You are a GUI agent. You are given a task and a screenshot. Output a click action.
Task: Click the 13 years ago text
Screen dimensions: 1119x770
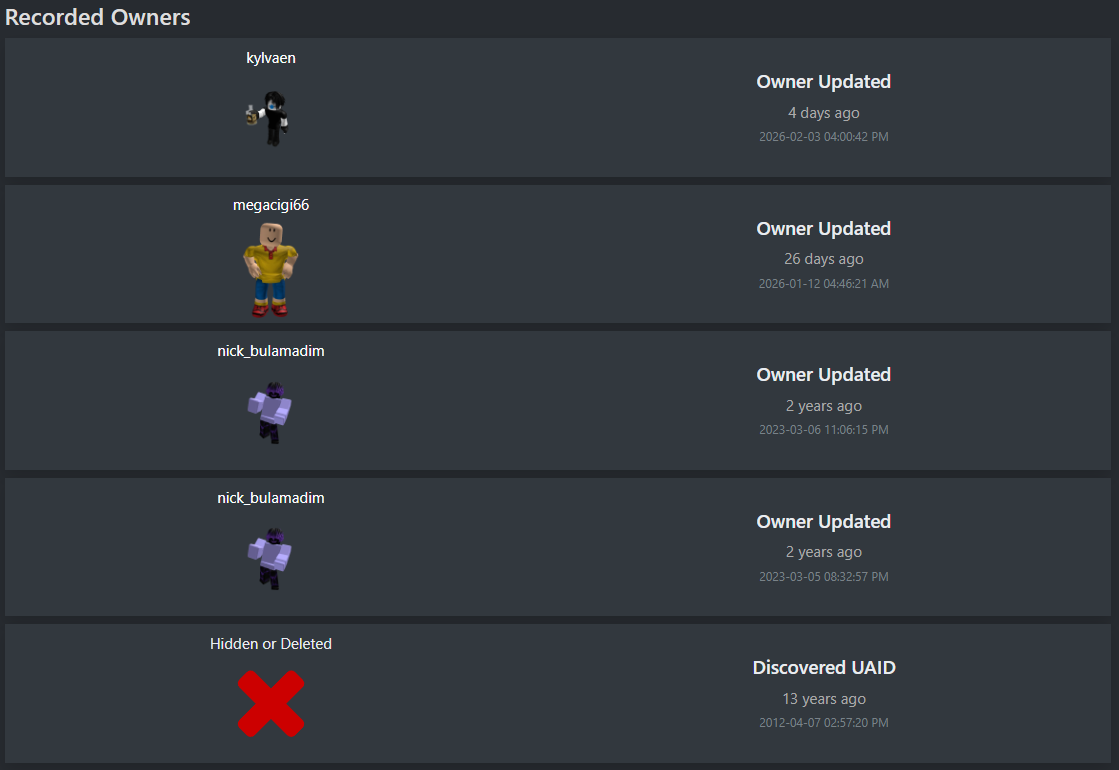(824, 699)
